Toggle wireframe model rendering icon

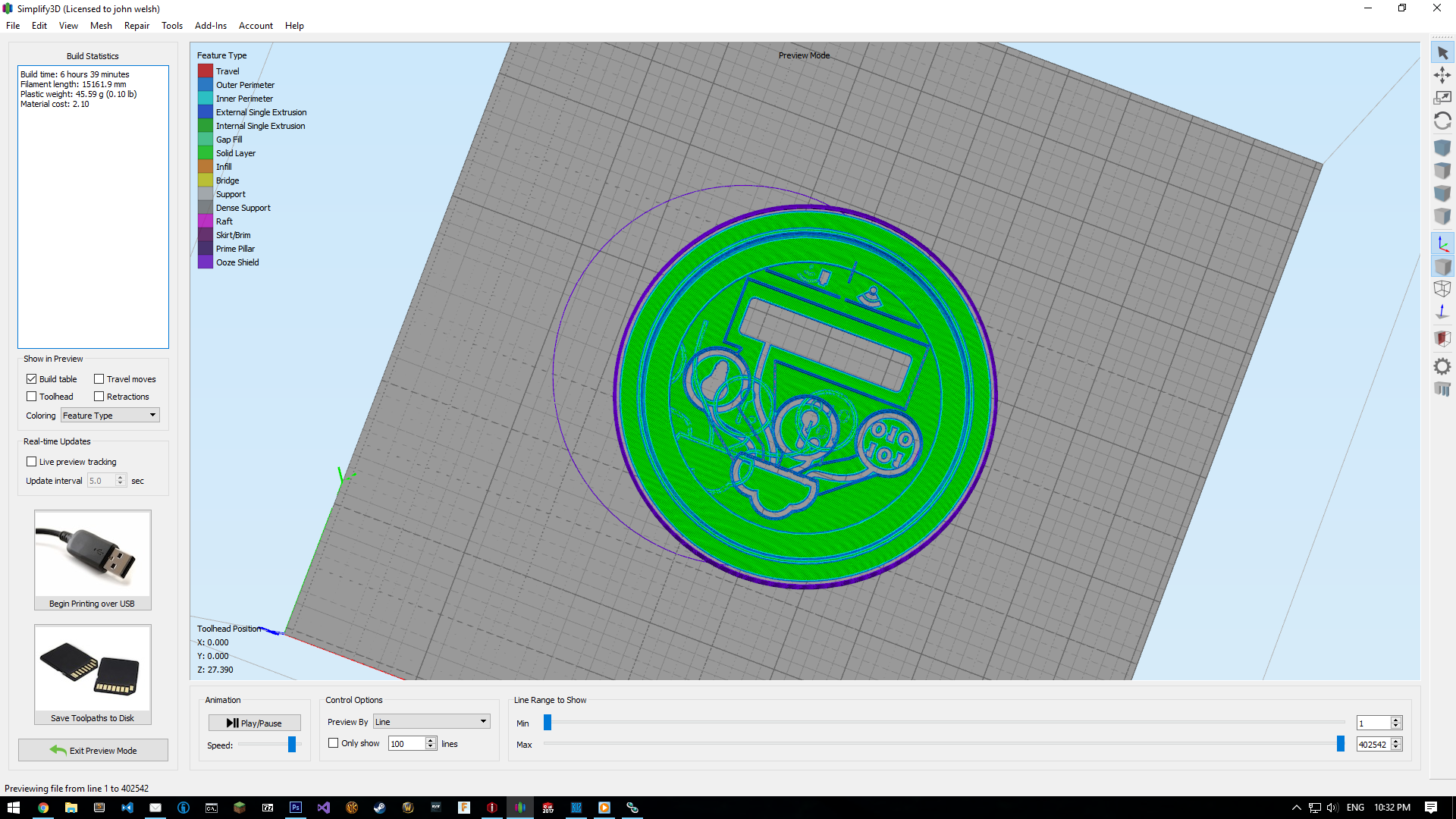pyautogui.click(x=1442, y=289)
